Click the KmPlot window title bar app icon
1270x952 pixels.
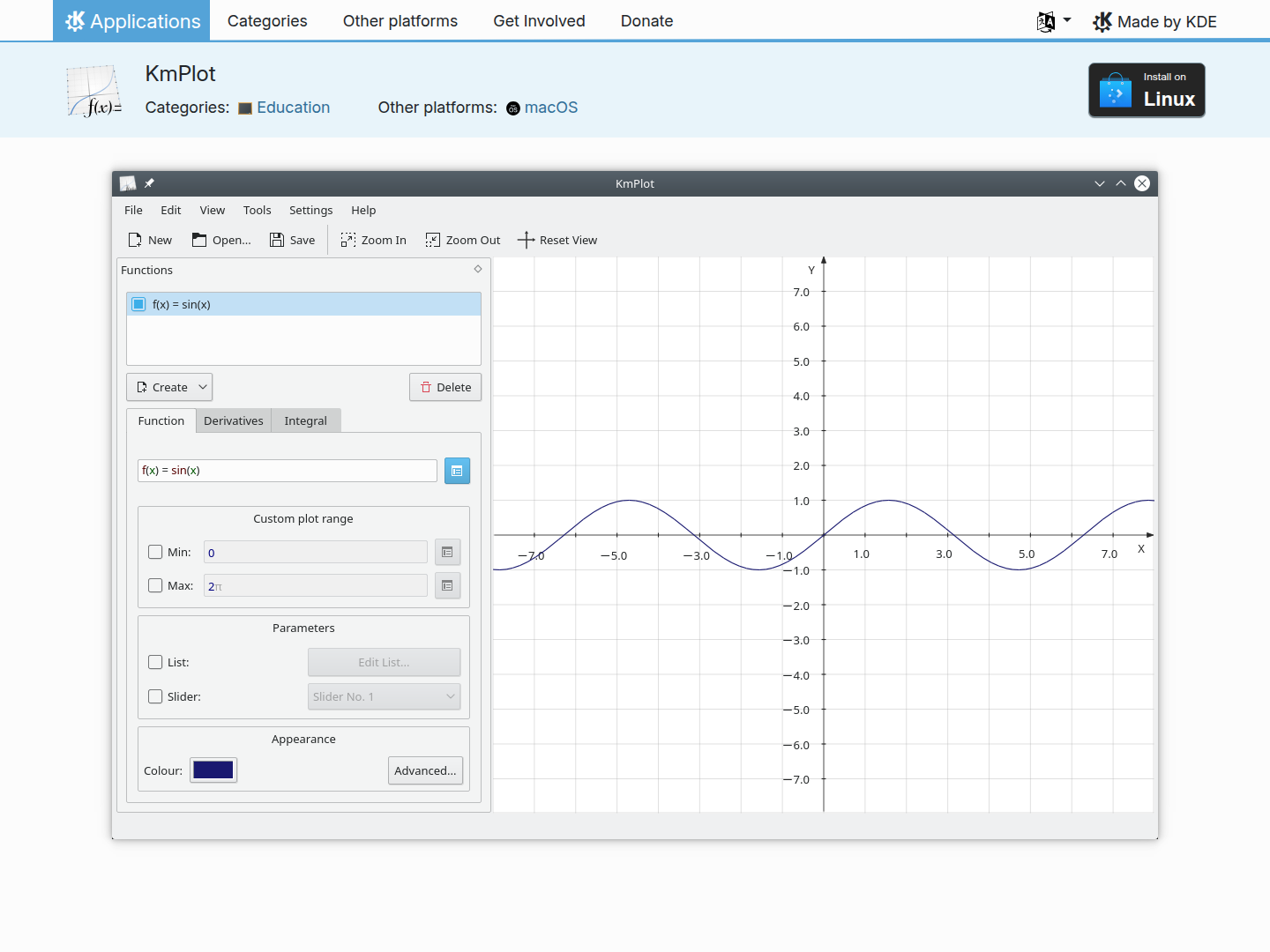coord(128,183)
